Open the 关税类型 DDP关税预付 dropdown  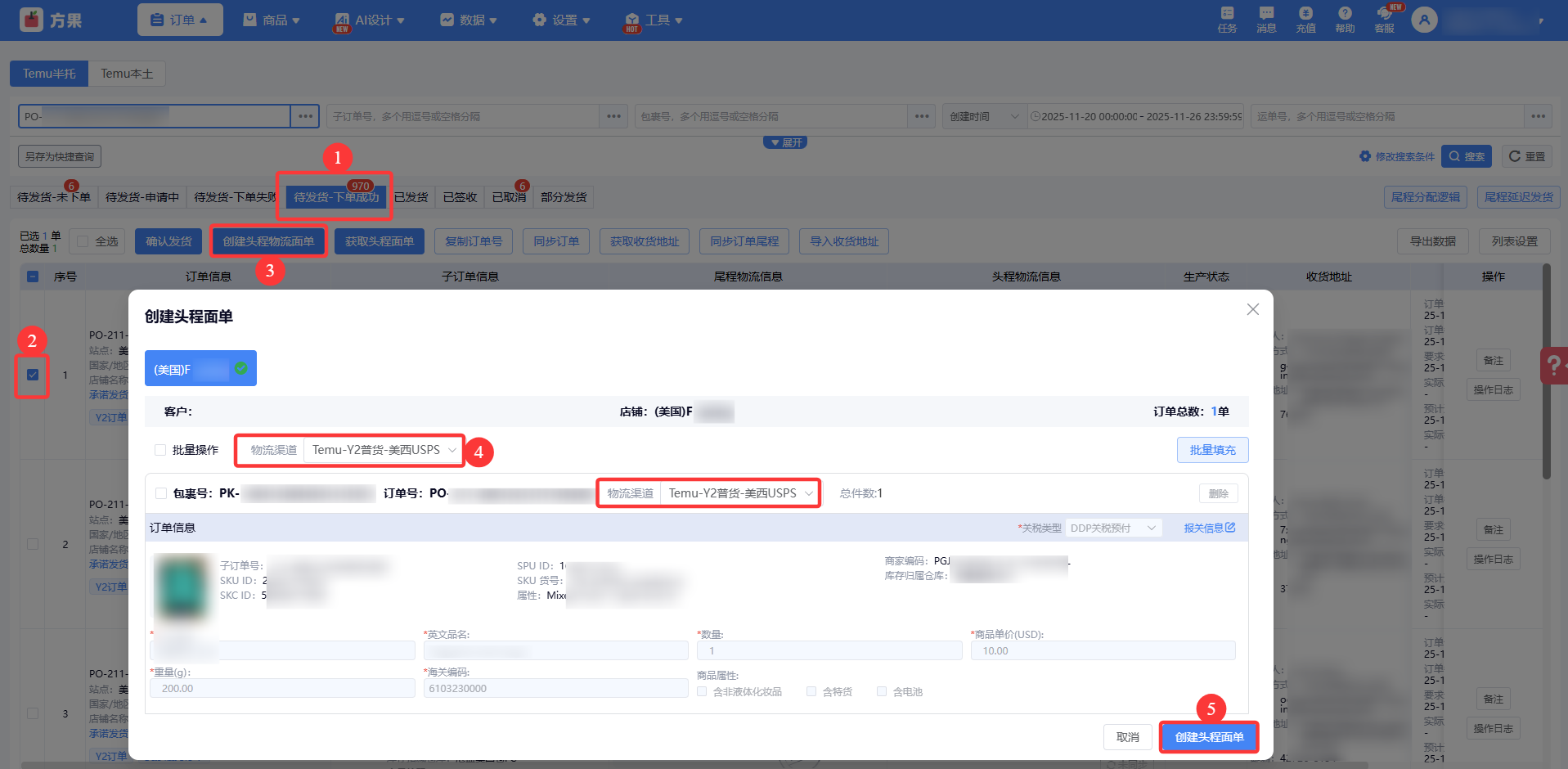point(1113,528)
